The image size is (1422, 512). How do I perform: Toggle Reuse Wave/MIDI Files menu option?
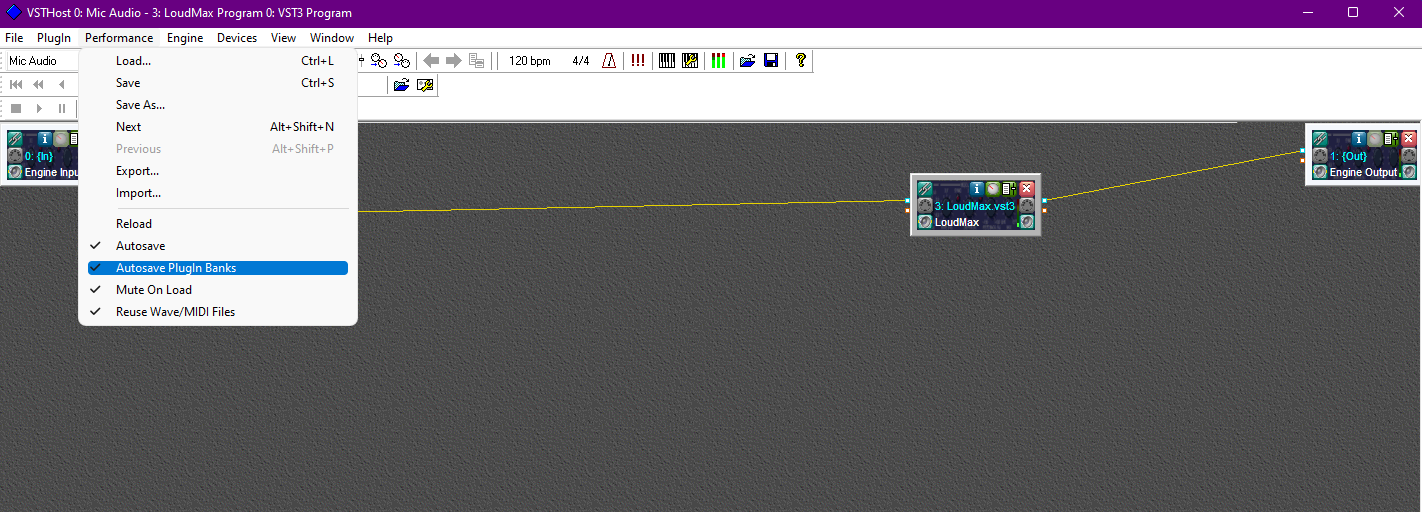[x=218, y=312]
